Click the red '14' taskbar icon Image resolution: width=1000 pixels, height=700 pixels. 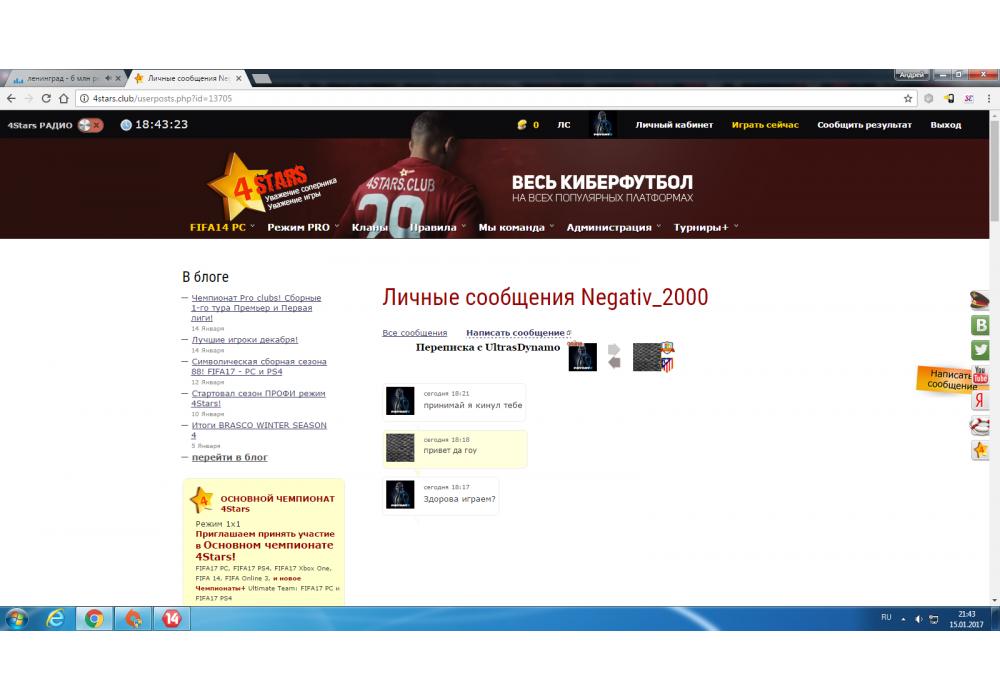pyautogui.click(x=171, y=618)
